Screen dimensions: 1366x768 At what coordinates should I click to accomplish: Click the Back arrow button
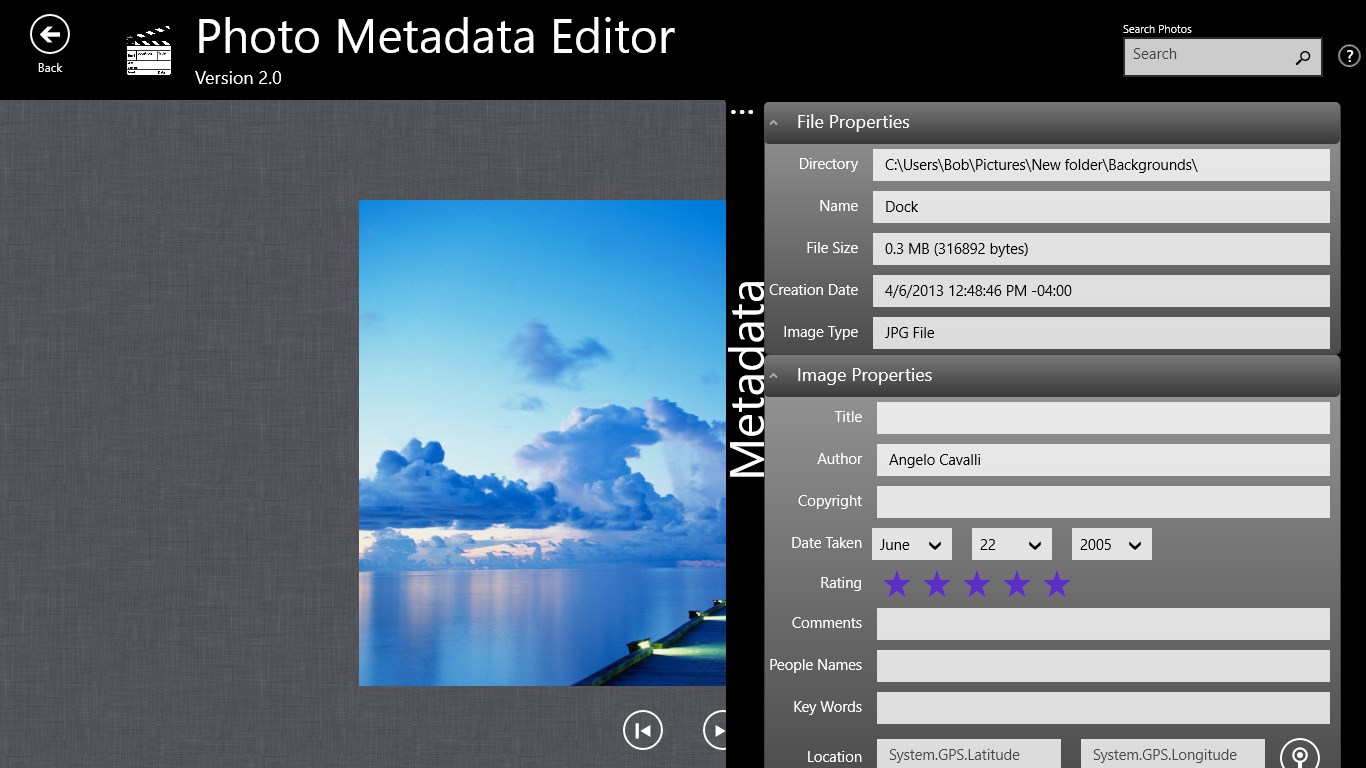click(49, 35)
